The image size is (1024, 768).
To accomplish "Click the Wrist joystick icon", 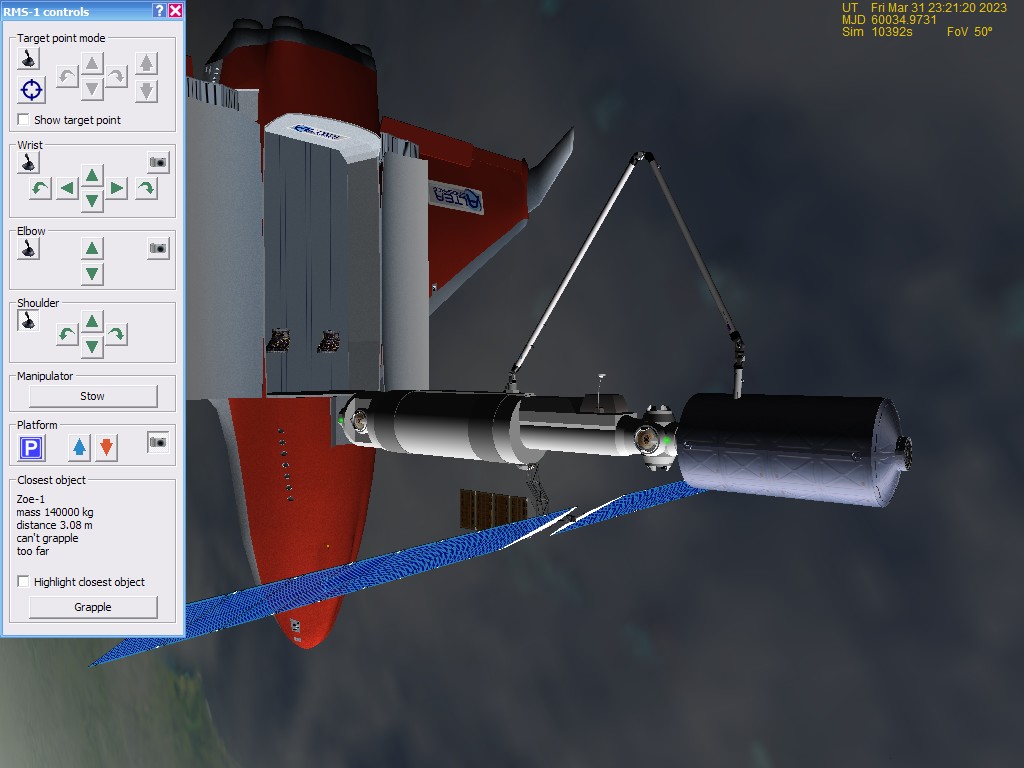I will 28,163.
